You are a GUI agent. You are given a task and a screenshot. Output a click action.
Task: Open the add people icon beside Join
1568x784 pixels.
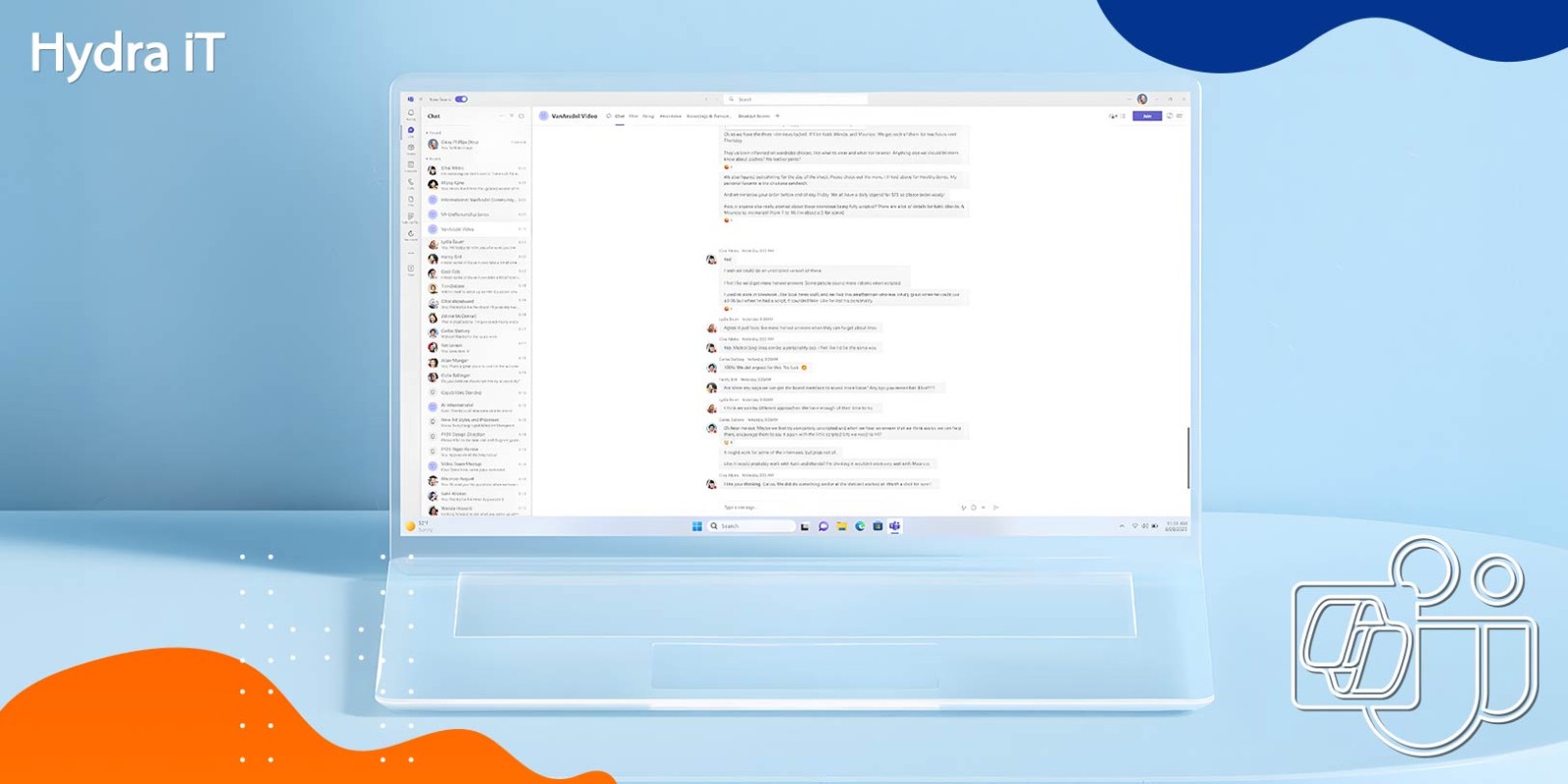(1113, 116)
